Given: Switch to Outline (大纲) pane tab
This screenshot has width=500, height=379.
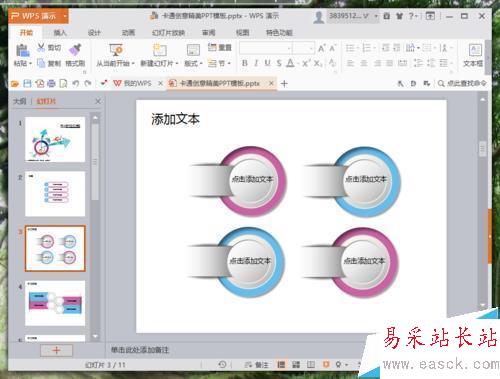Looking at the screenshot, I should click(19, 101).
